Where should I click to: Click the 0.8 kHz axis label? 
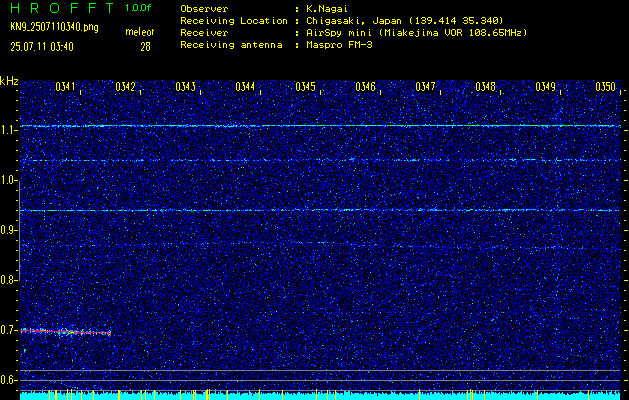coord(8,280)
